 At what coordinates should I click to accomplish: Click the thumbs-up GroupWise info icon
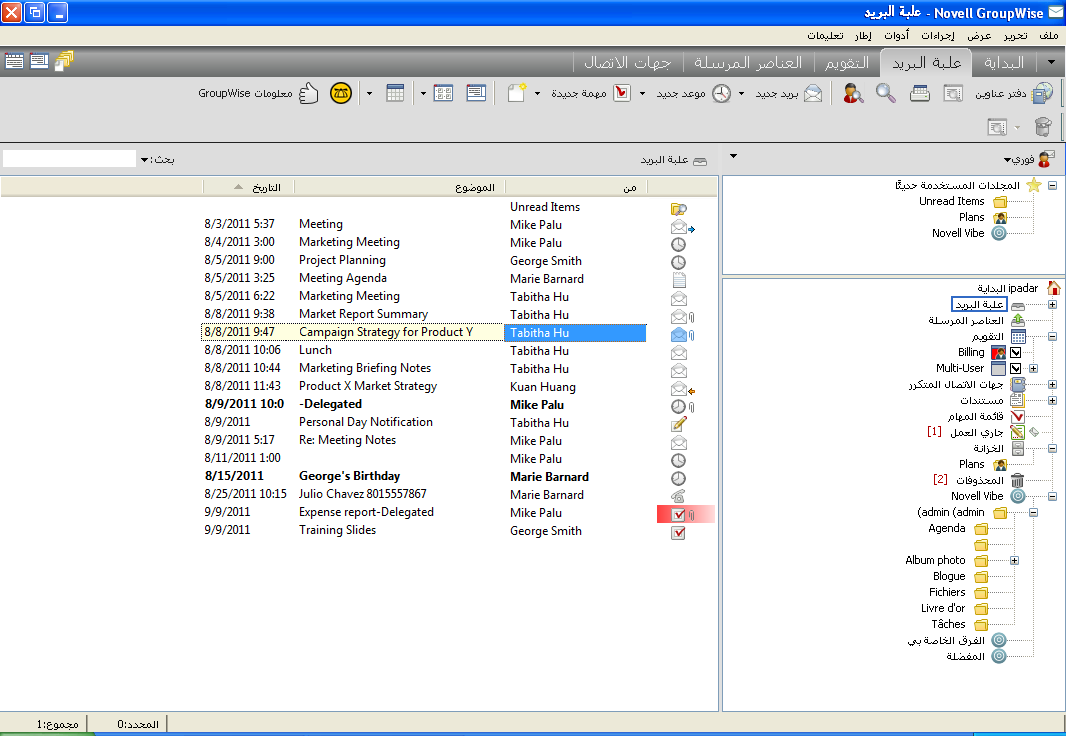[x=309, y=93]
